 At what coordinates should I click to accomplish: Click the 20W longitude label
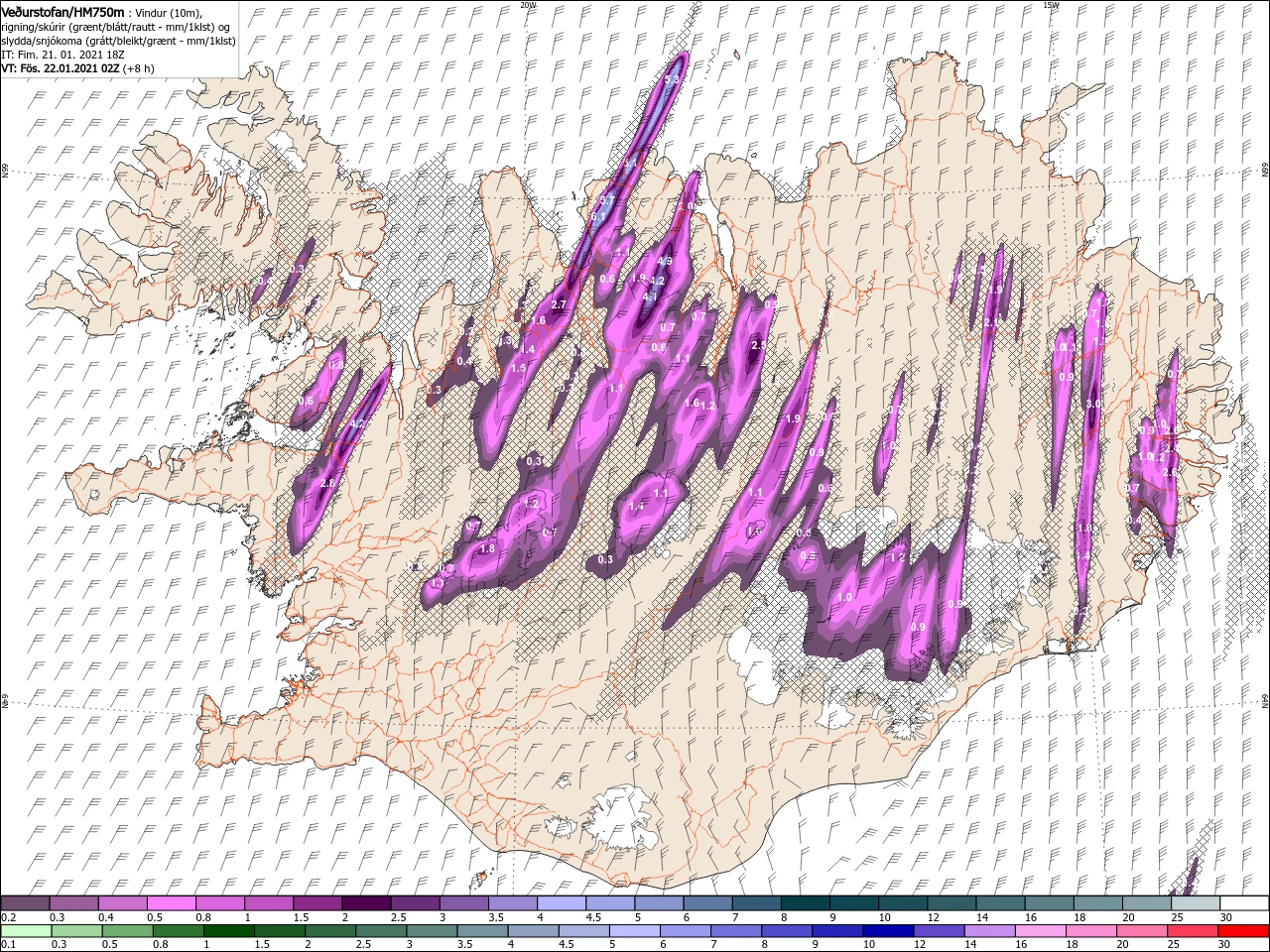[528, 5]
